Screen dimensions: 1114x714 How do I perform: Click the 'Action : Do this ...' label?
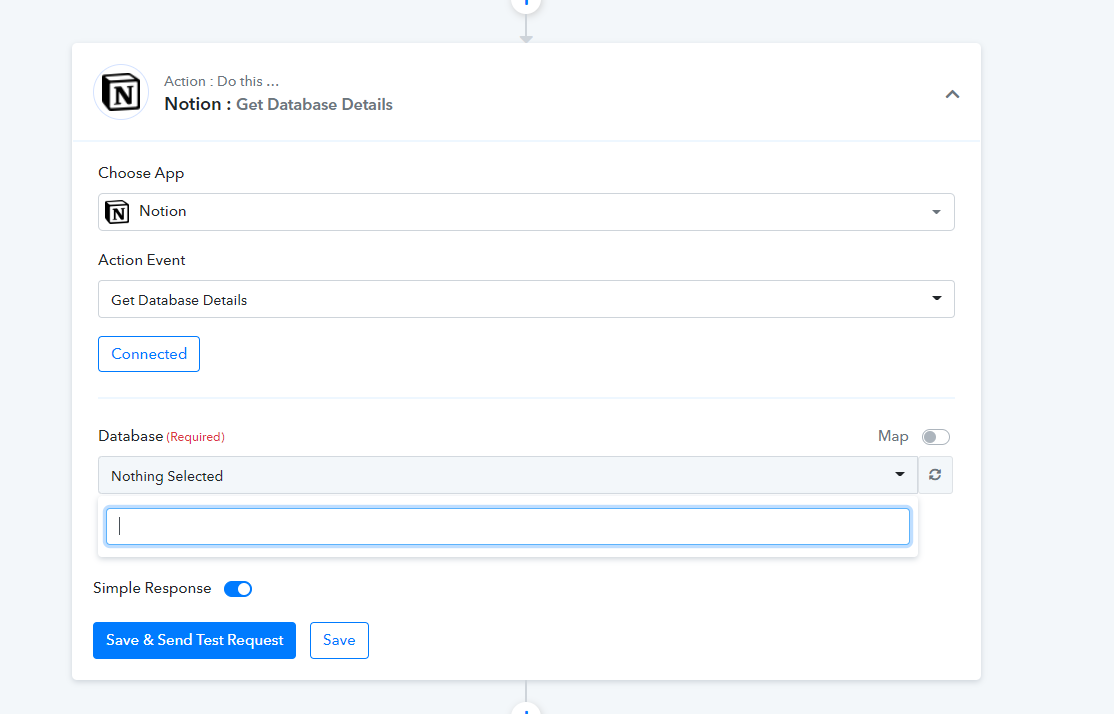click(x=221, y=81)
